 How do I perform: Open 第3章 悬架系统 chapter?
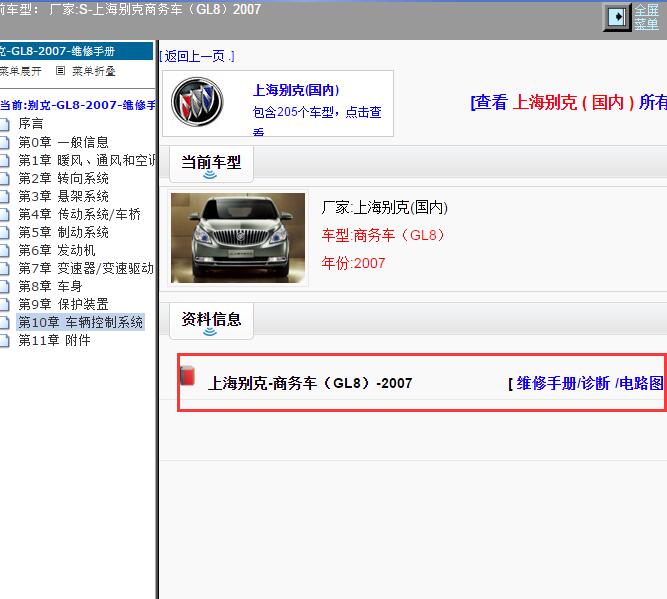(63, 196)
